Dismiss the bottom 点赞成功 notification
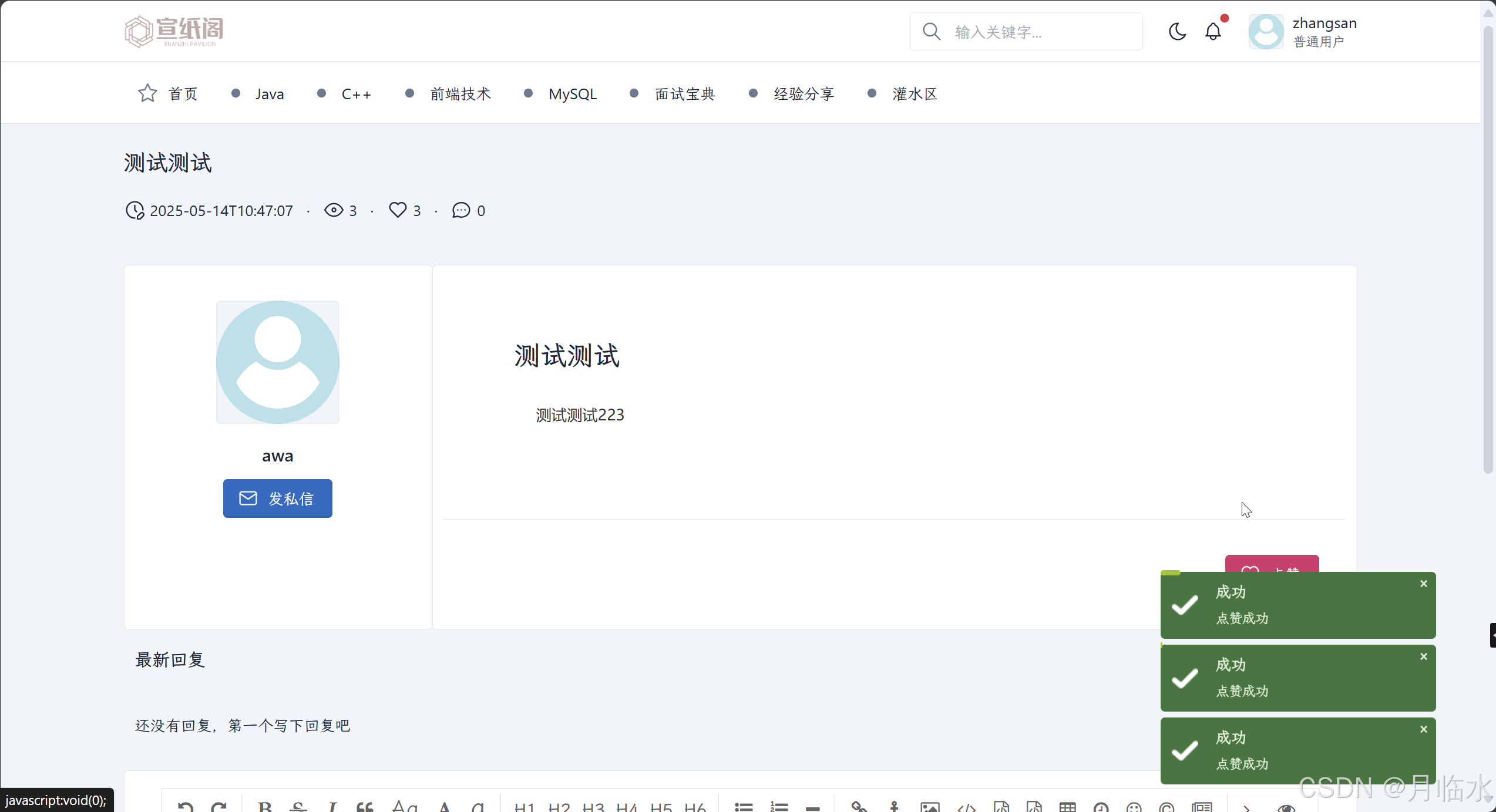This screenshot has height=812, width=1496. click(x=1424, y=729)
